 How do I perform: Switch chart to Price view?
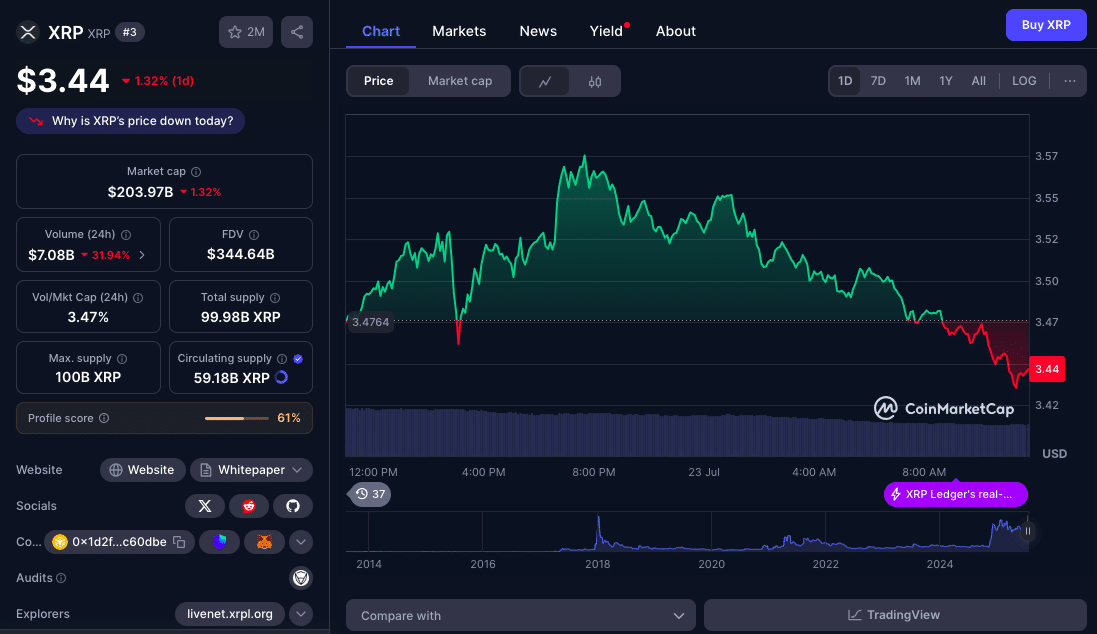[x=378, y=81]
